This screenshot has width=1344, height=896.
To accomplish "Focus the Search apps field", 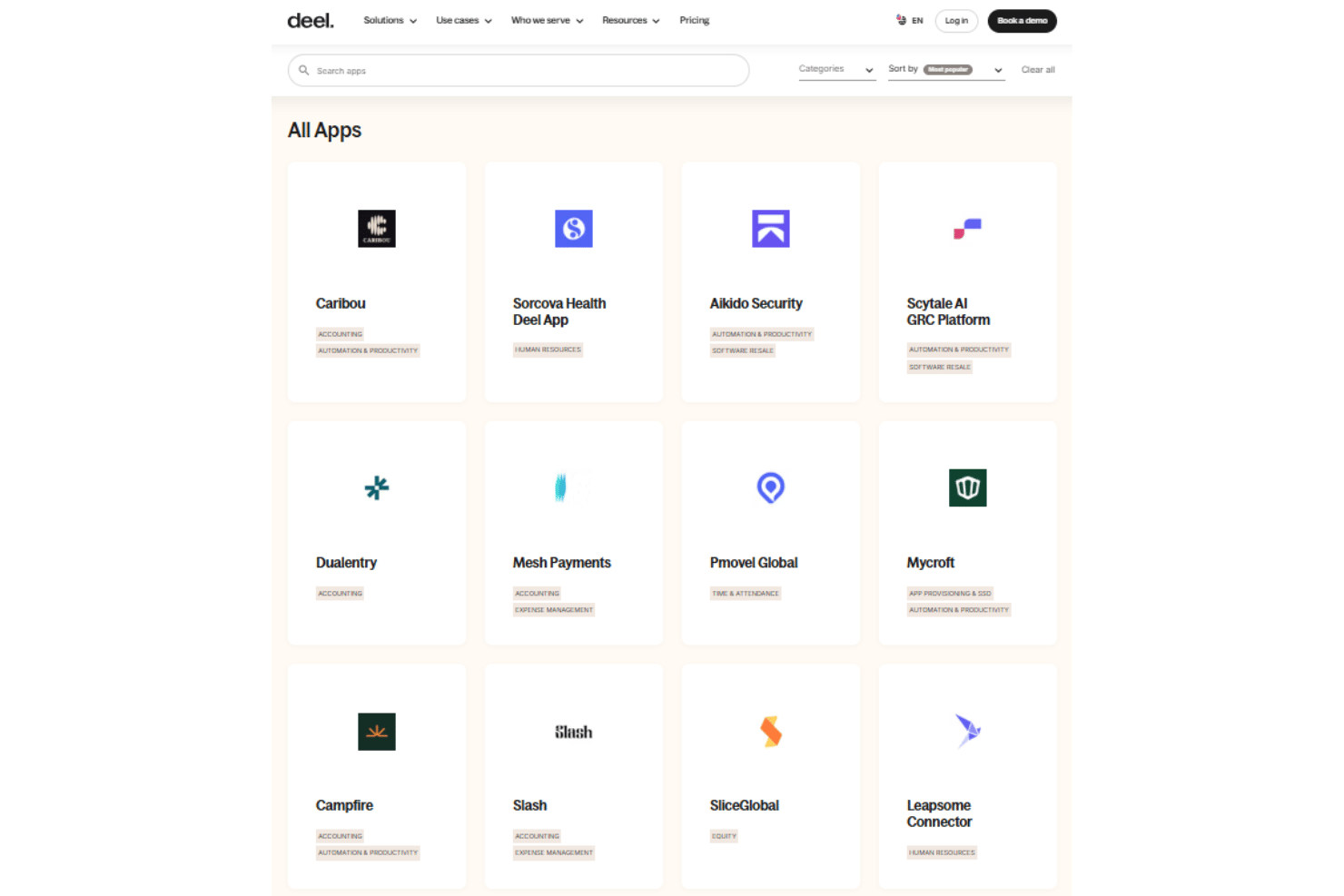I will pyautogui.click(x=519, y=70).
